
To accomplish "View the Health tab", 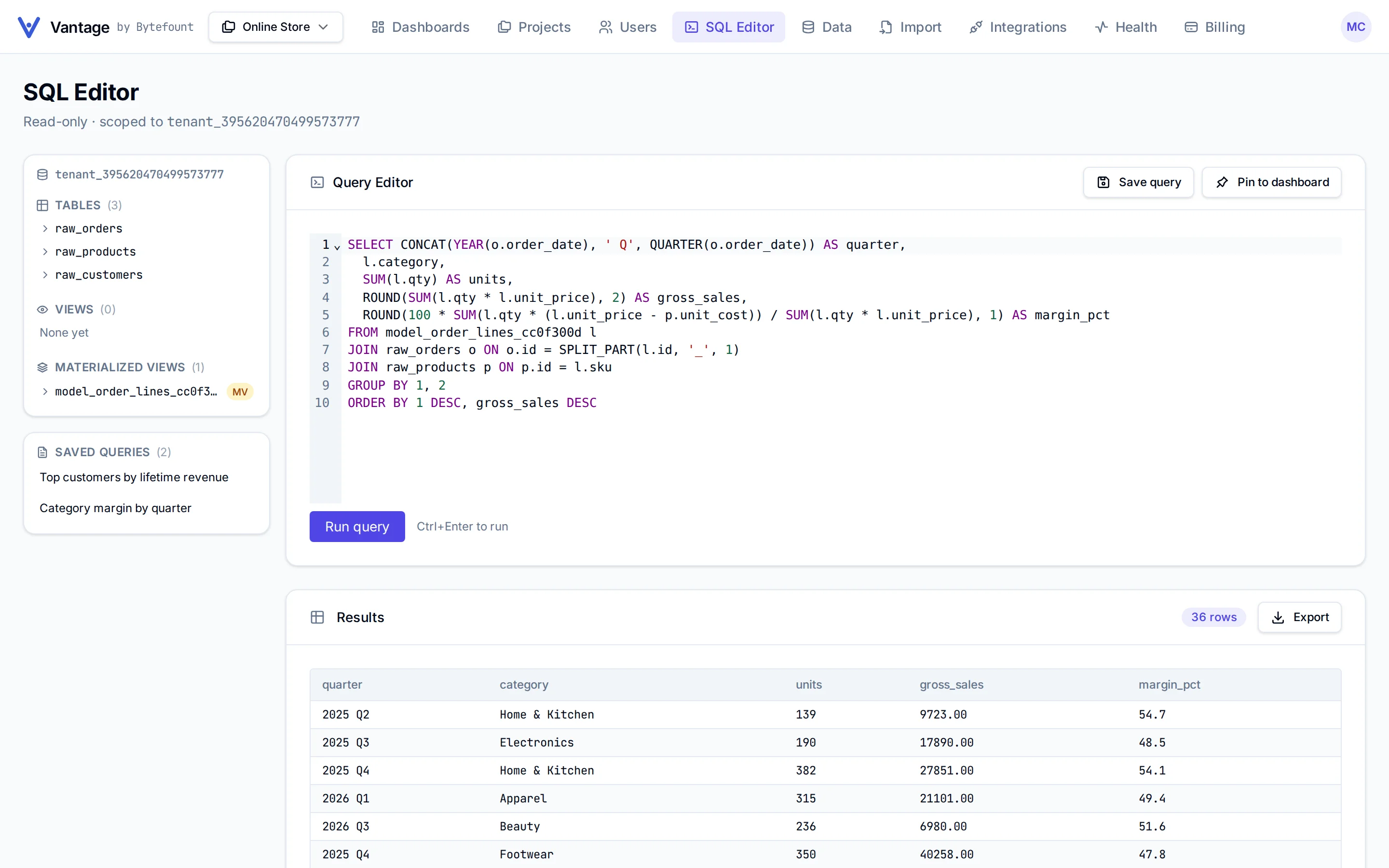I will [x=1126, y=27].
